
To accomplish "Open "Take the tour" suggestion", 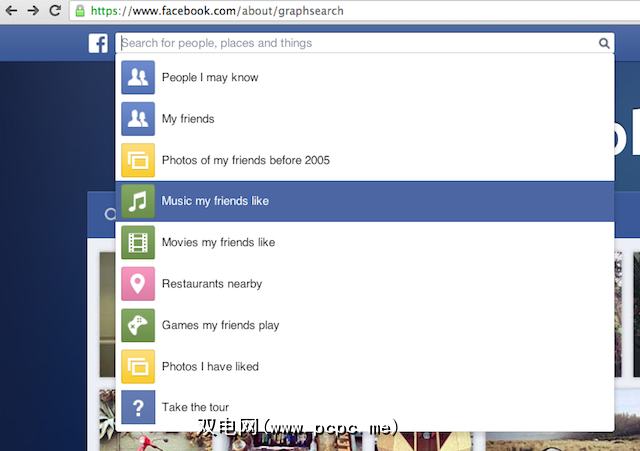I will [365, 407].
